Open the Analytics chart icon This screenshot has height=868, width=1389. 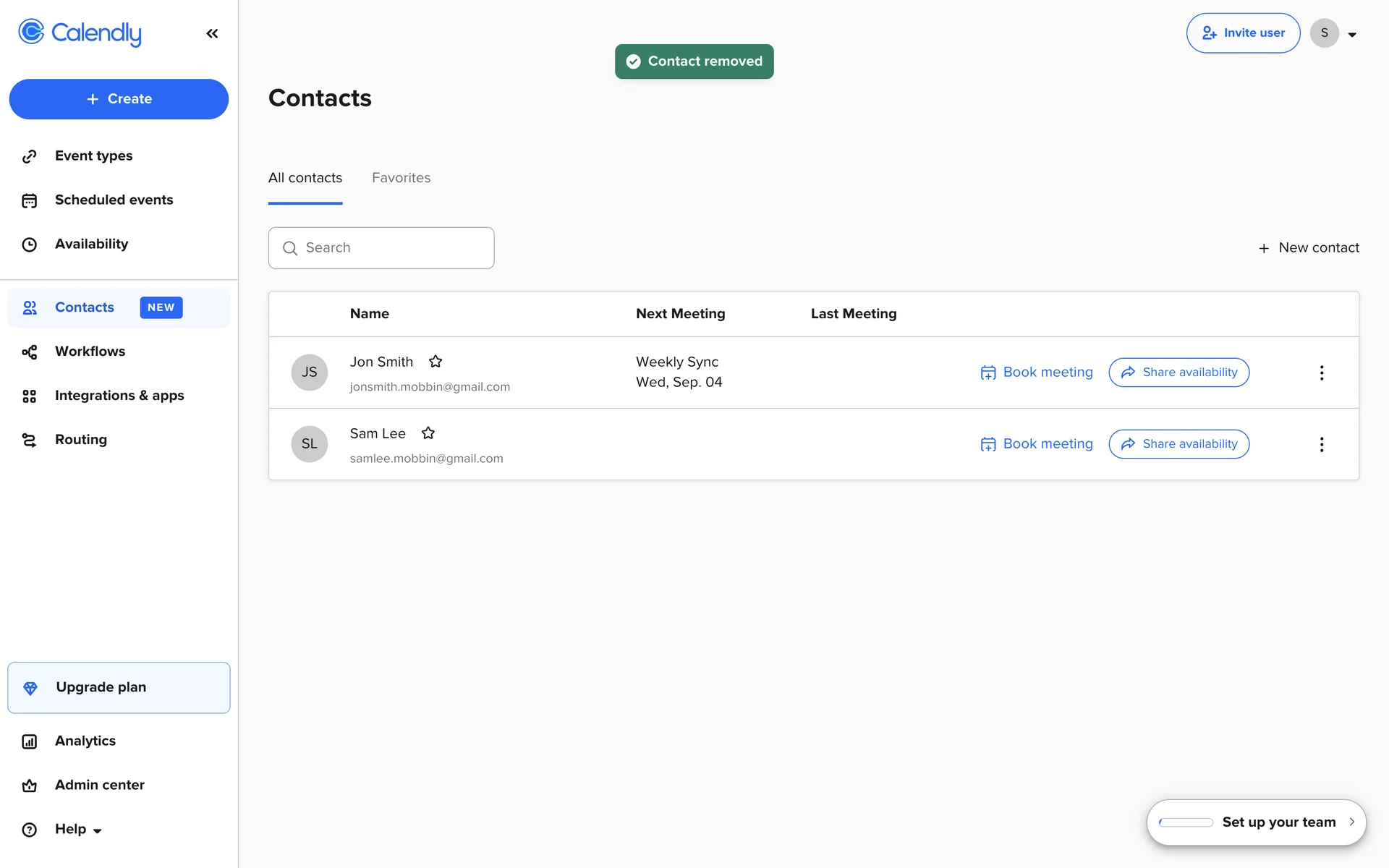coord(30,741)
